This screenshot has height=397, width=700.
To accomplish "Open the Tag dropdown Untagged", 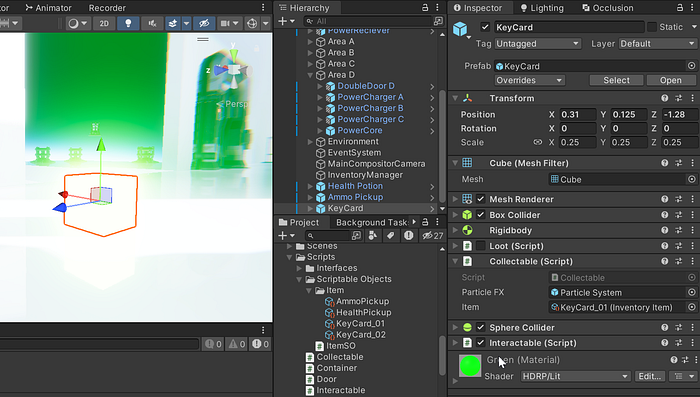I will point(538,44).
